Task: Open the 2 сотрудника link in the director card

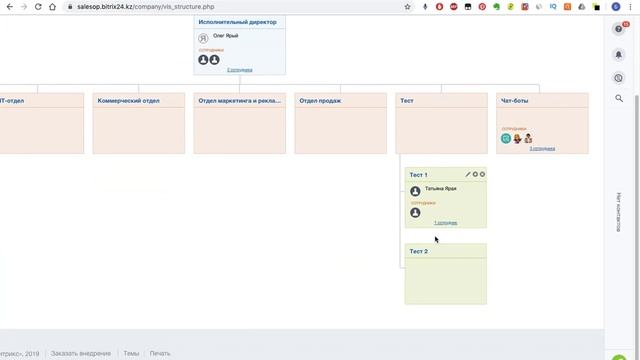Action: (240, 70)
